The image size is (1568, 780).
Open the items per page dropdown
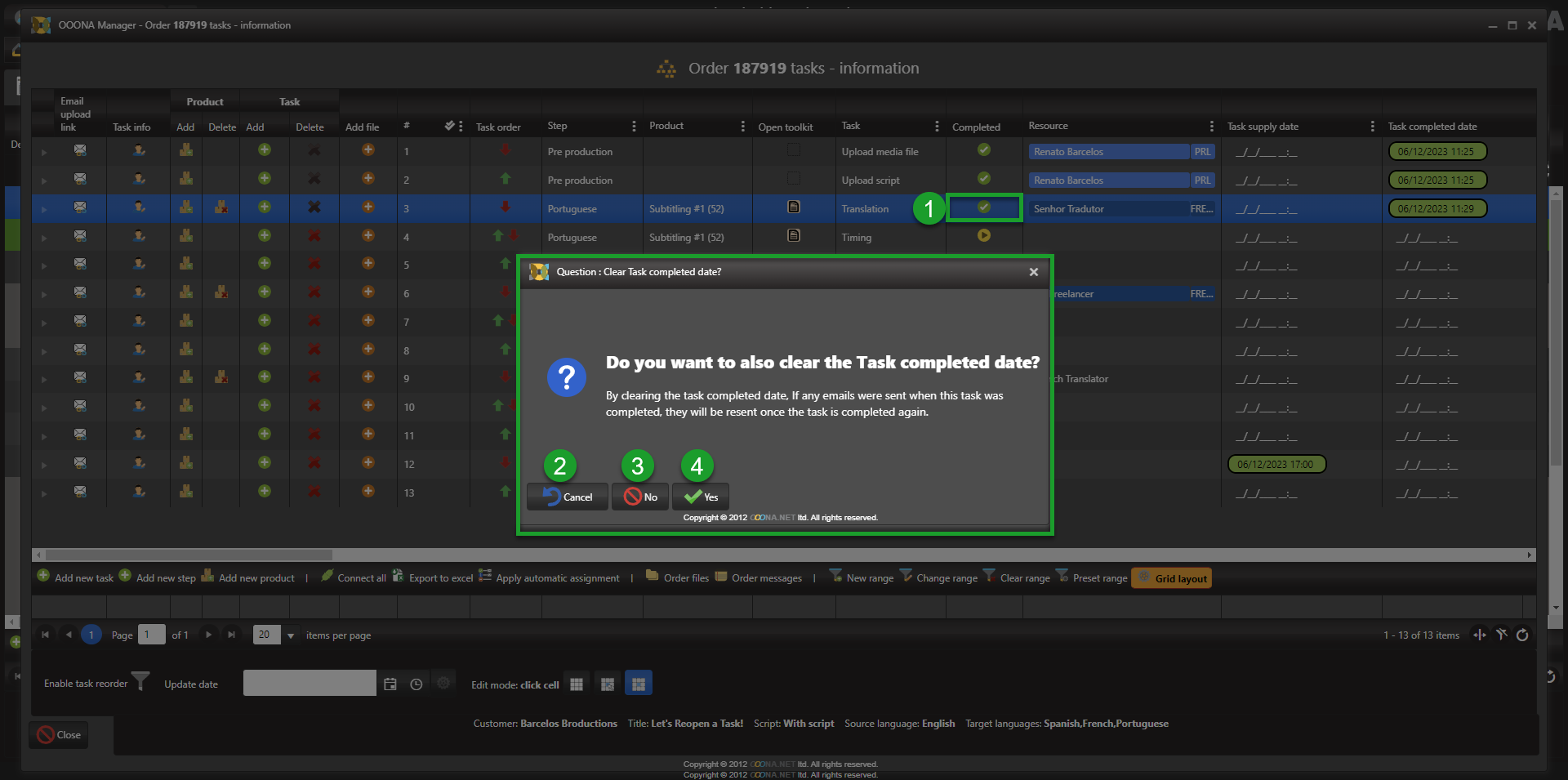point(291,635)
